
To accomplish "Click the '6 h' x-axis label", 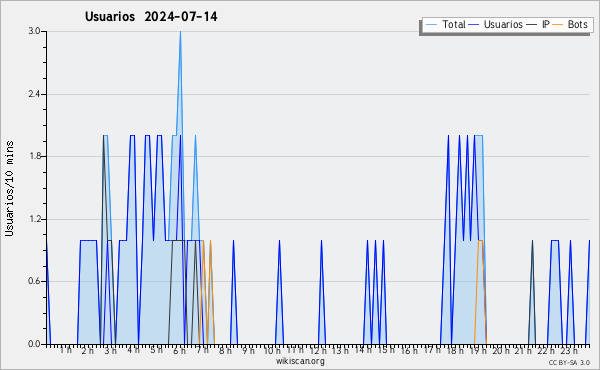I will [x=179, y=351].
